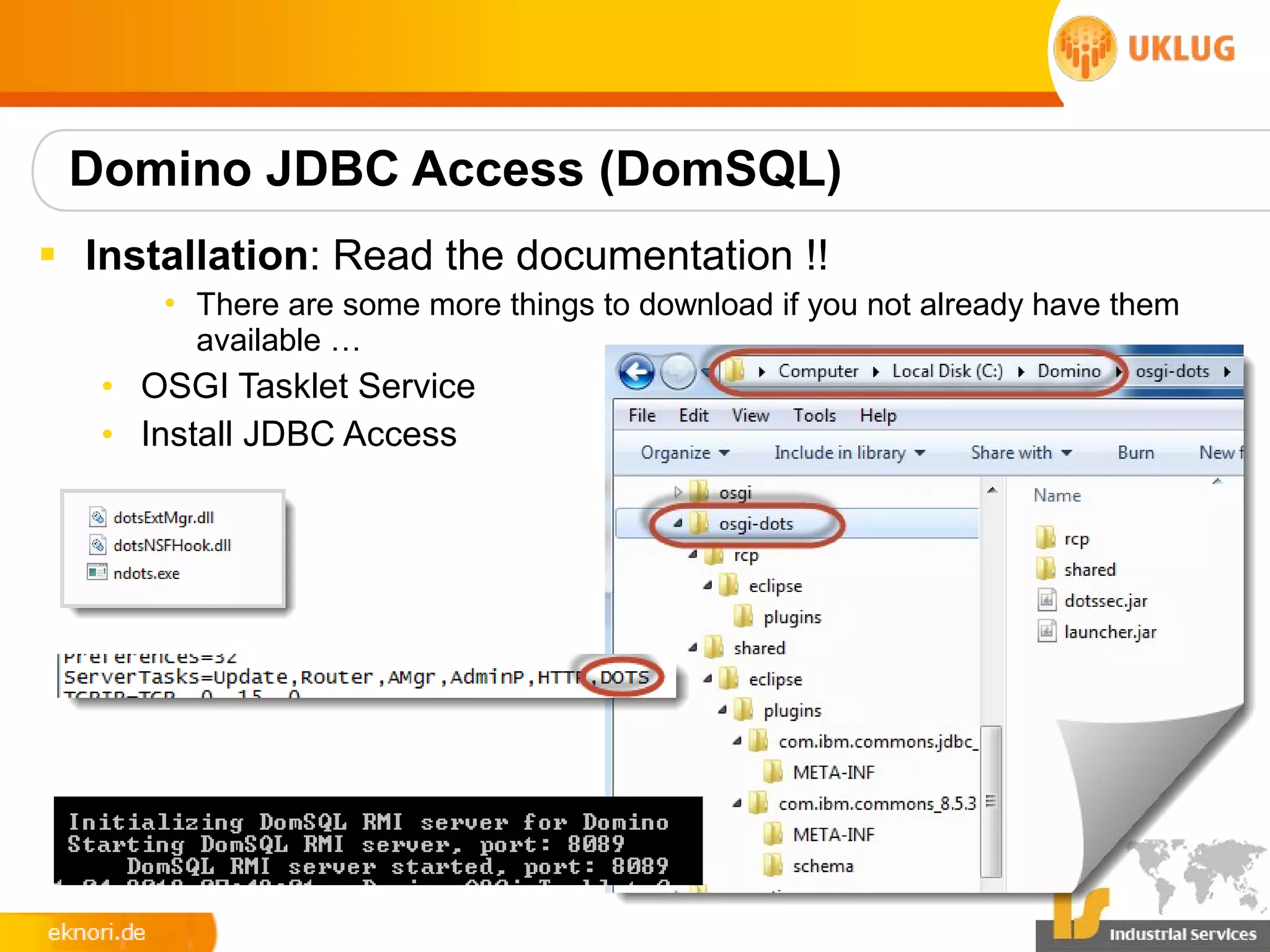Open the Share with dropdown
This screenshot has width=1270, height=952.
tap(1021, 452)
